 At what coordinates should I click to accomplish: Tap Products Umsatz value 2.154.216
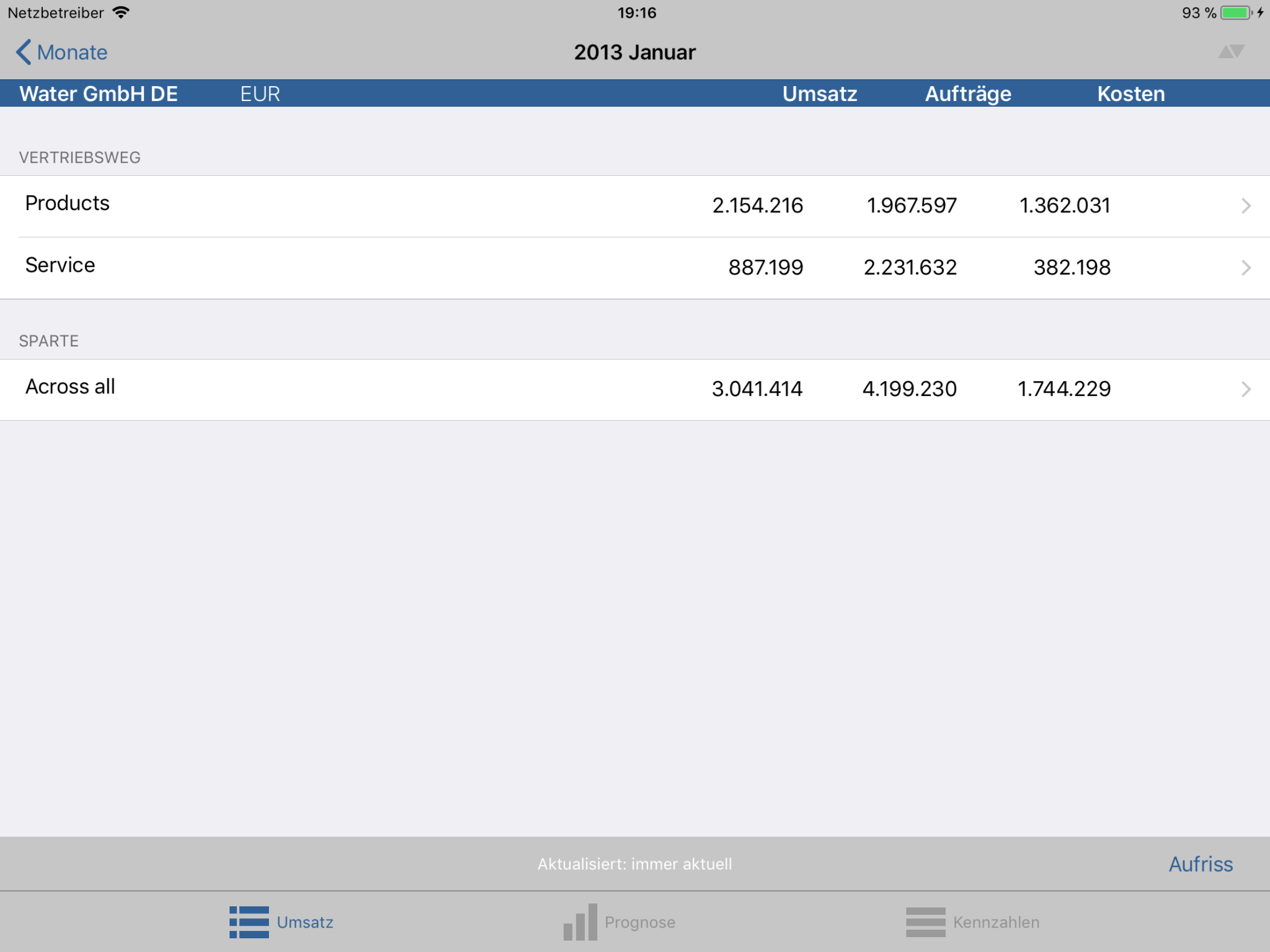pyautogui.click(x=757, y=205)
